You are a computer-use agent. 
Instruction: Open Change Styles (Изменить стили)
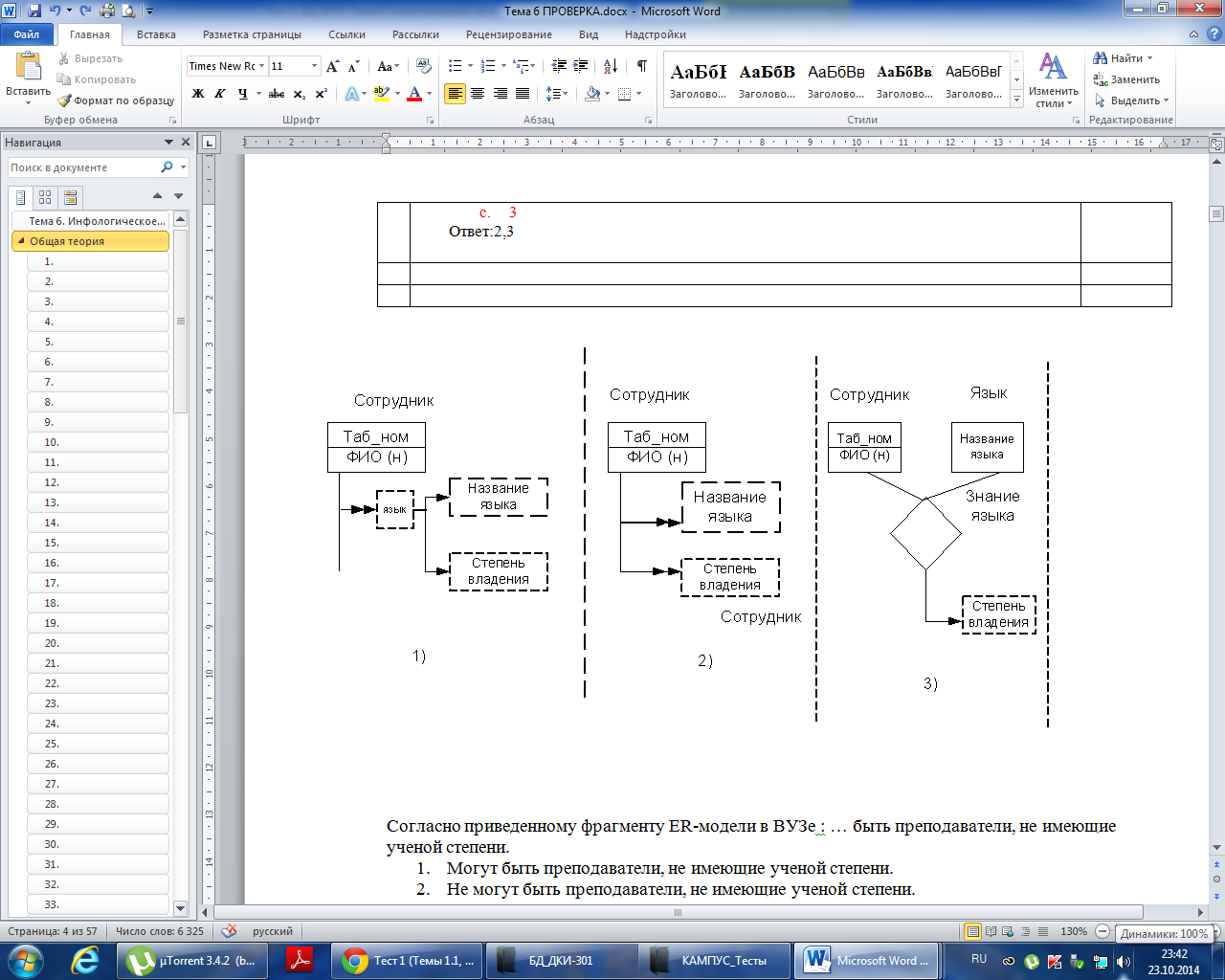1053,79
